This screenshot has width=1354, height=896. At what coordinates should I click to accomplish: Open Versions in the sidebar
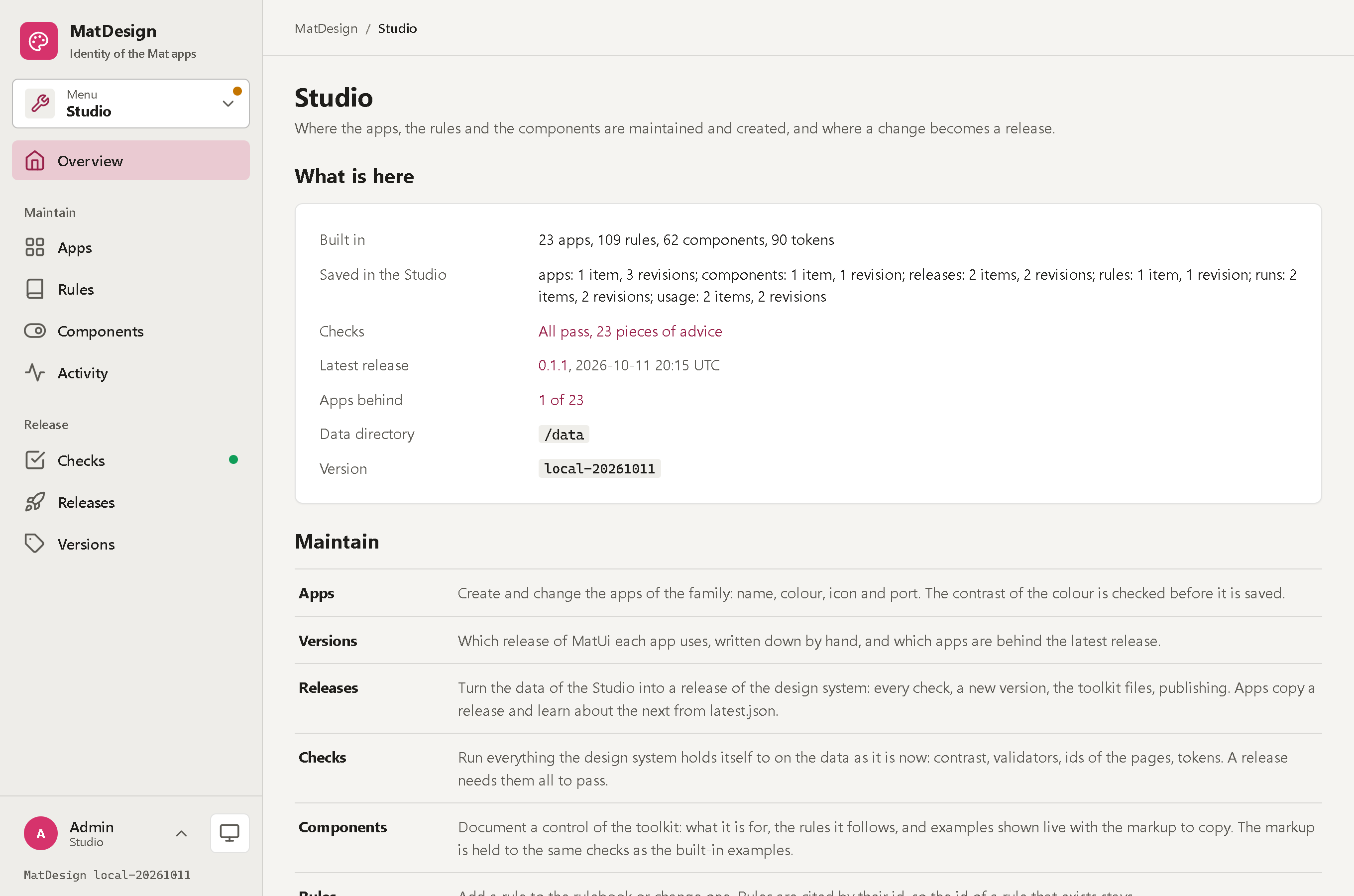131,544
